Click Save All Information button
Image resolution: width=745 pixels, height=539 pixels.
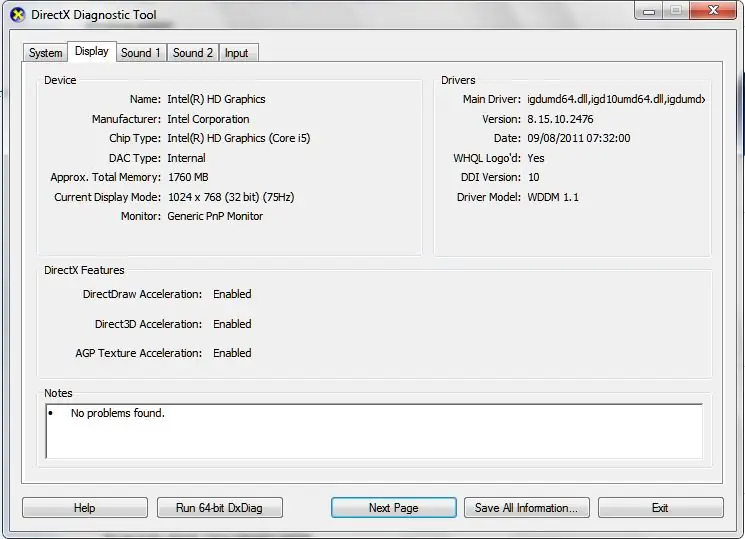click(x=526, y=508)
